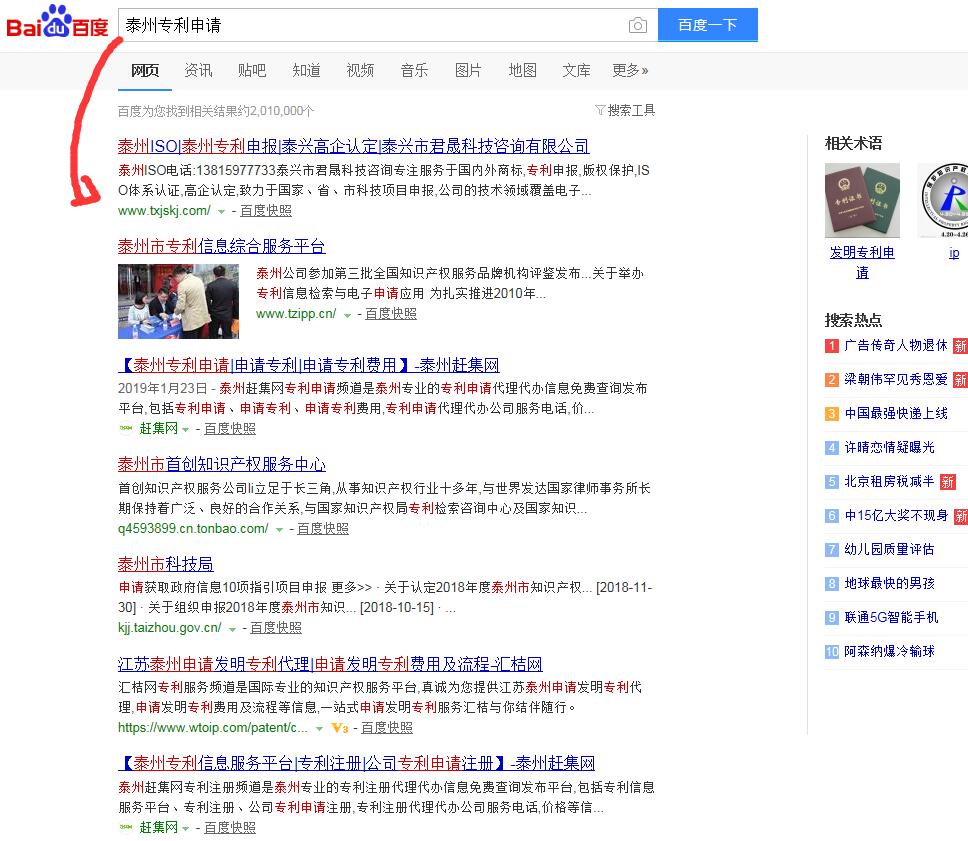Screen dimensions: 968x841
Task: Click the kjj.taizhou.gov.cn/ URL
Action: click(170, 627)
